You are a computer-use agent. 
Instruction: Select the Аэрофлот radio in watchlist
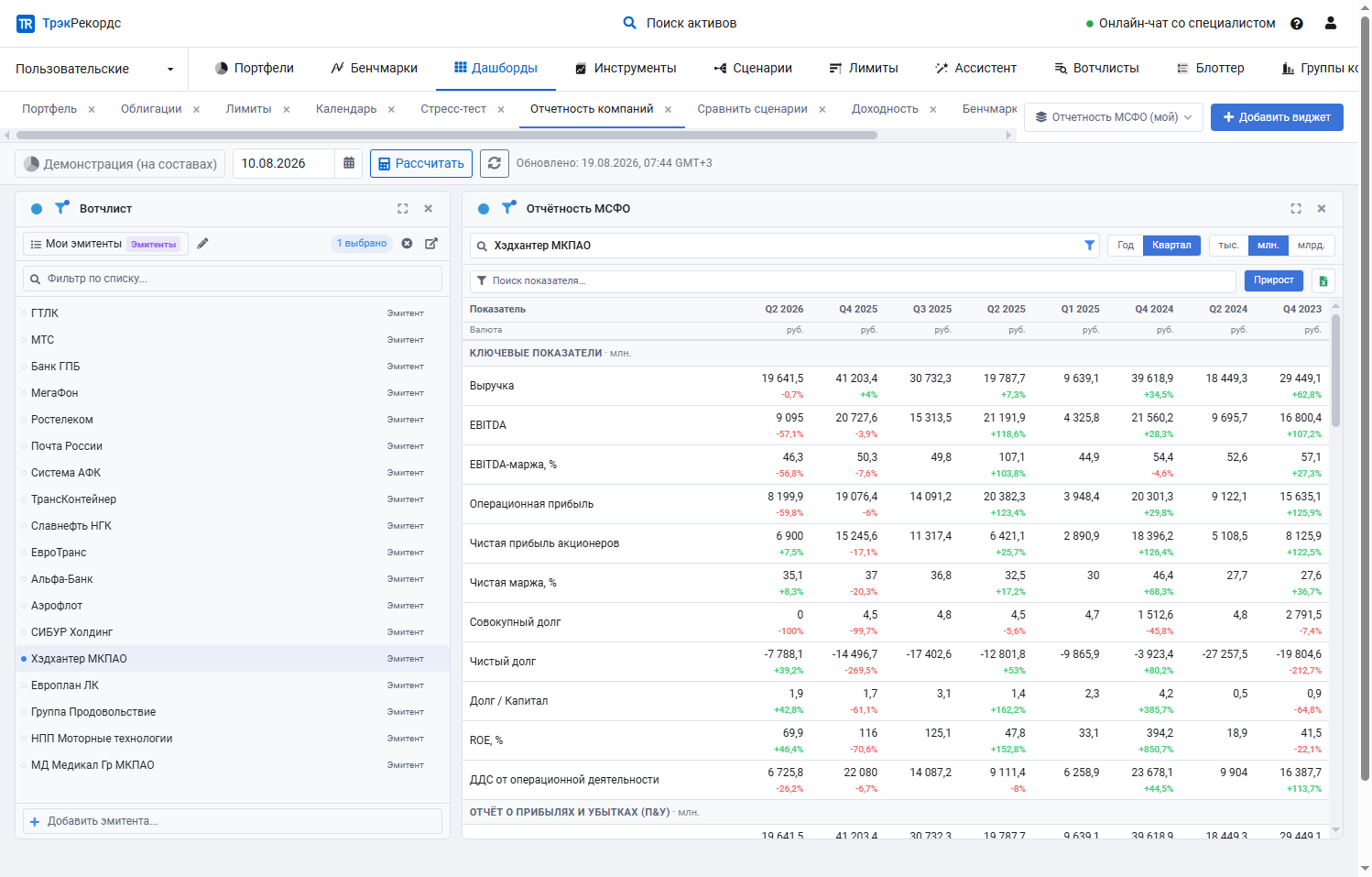click(x=24, y=606)
